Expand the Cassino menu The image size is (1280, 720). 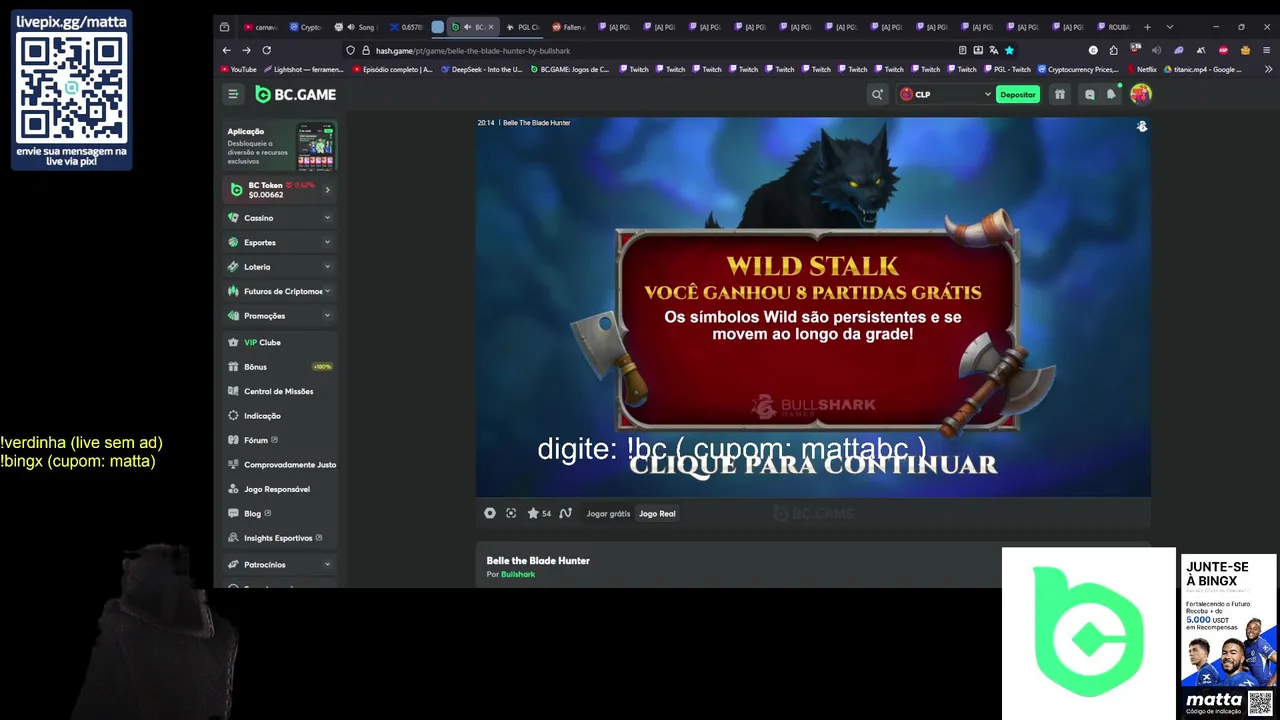tap(281, 218)
